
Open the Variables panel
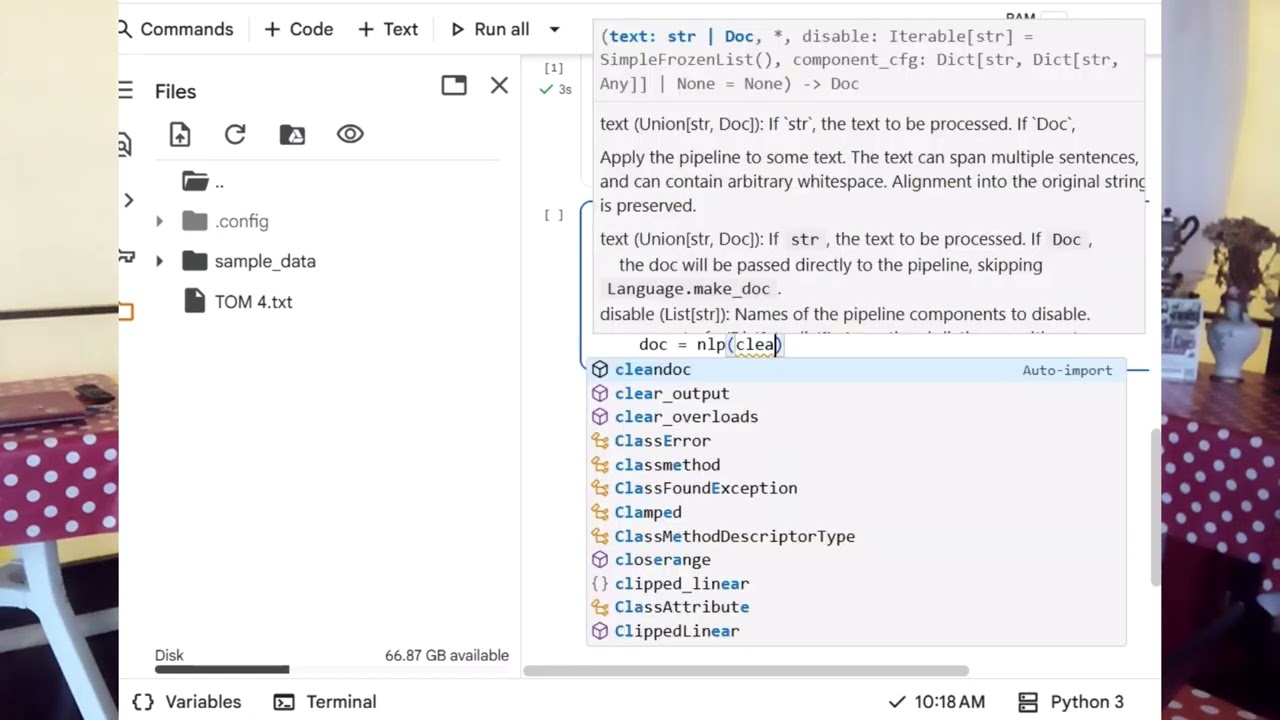189,702
